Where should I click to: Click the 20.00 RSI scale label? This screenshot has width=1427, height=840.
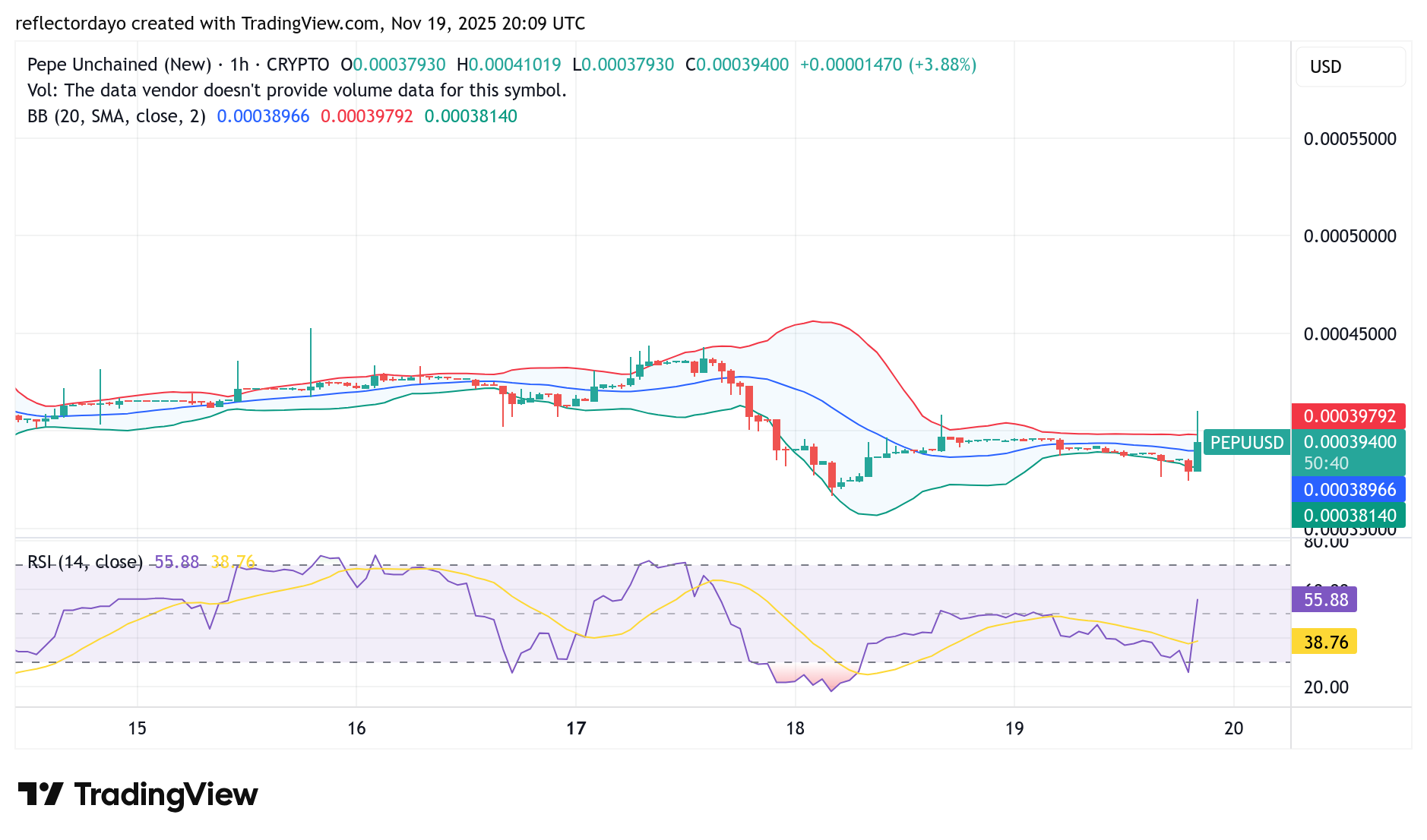[1327, 687]
